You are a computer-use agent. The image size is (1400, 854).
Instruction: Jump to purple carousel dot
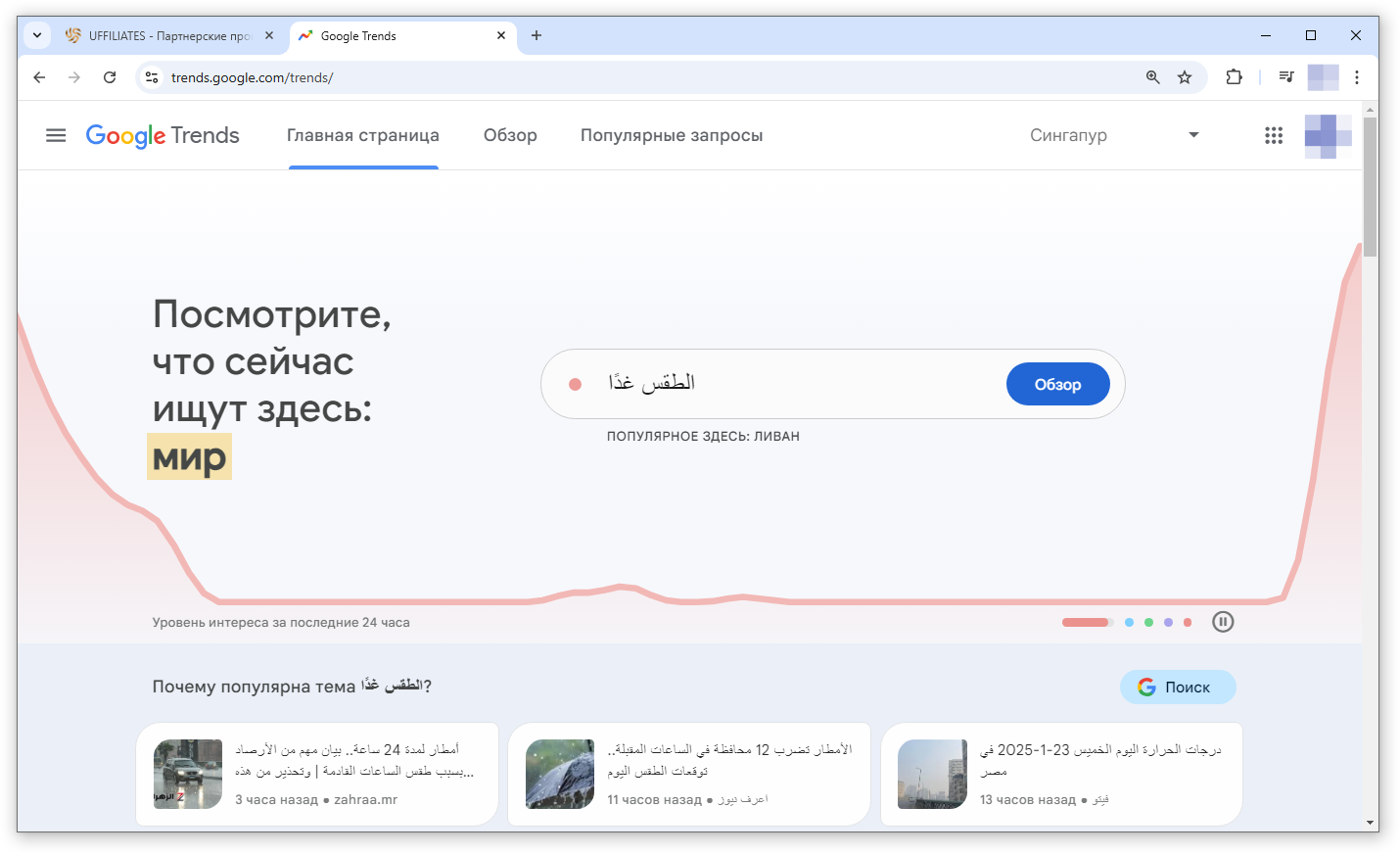1168,622
